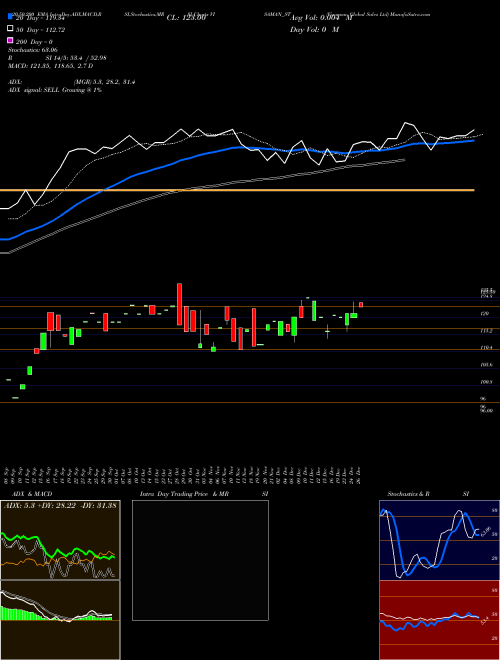Click the 'SI 14/3: 53.4 / 52.98' reading

pyautogui.click(x=74, y=58)
